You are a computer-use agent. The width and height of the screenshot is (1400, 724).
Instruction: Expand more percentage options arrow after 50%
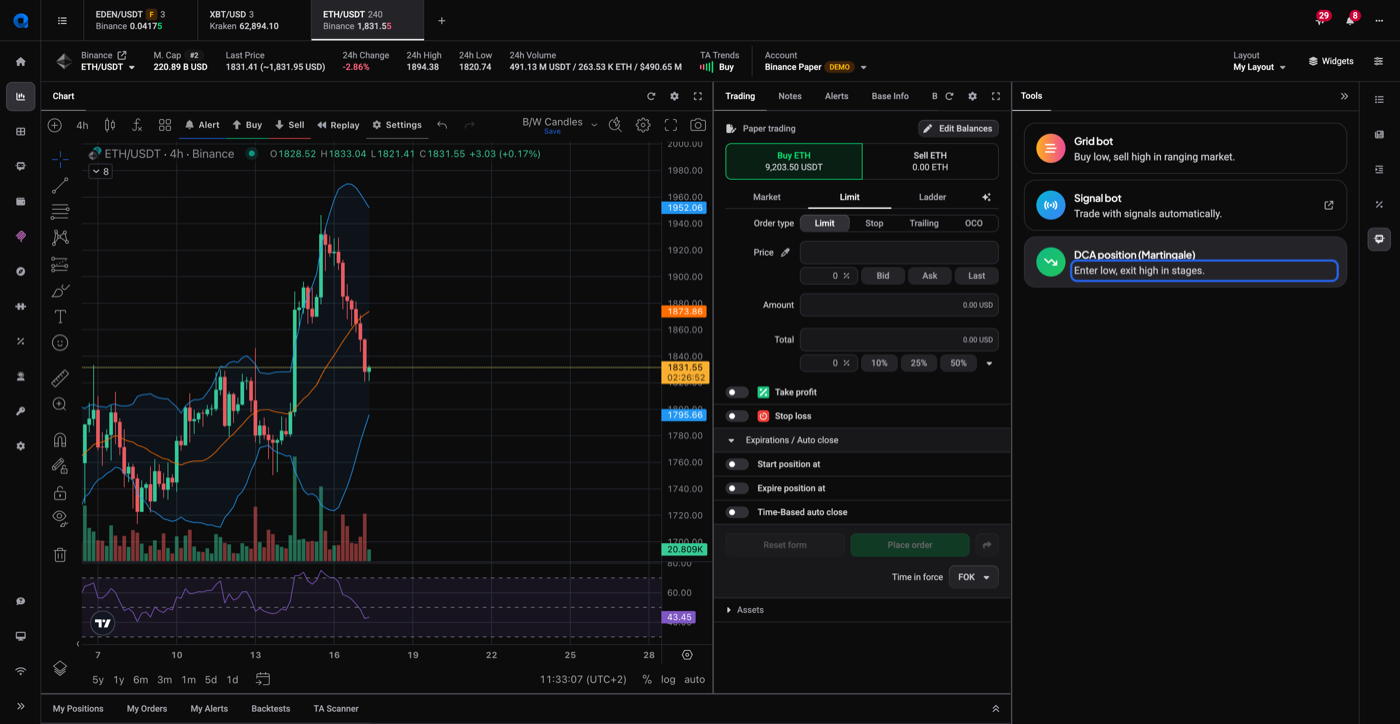989,363
